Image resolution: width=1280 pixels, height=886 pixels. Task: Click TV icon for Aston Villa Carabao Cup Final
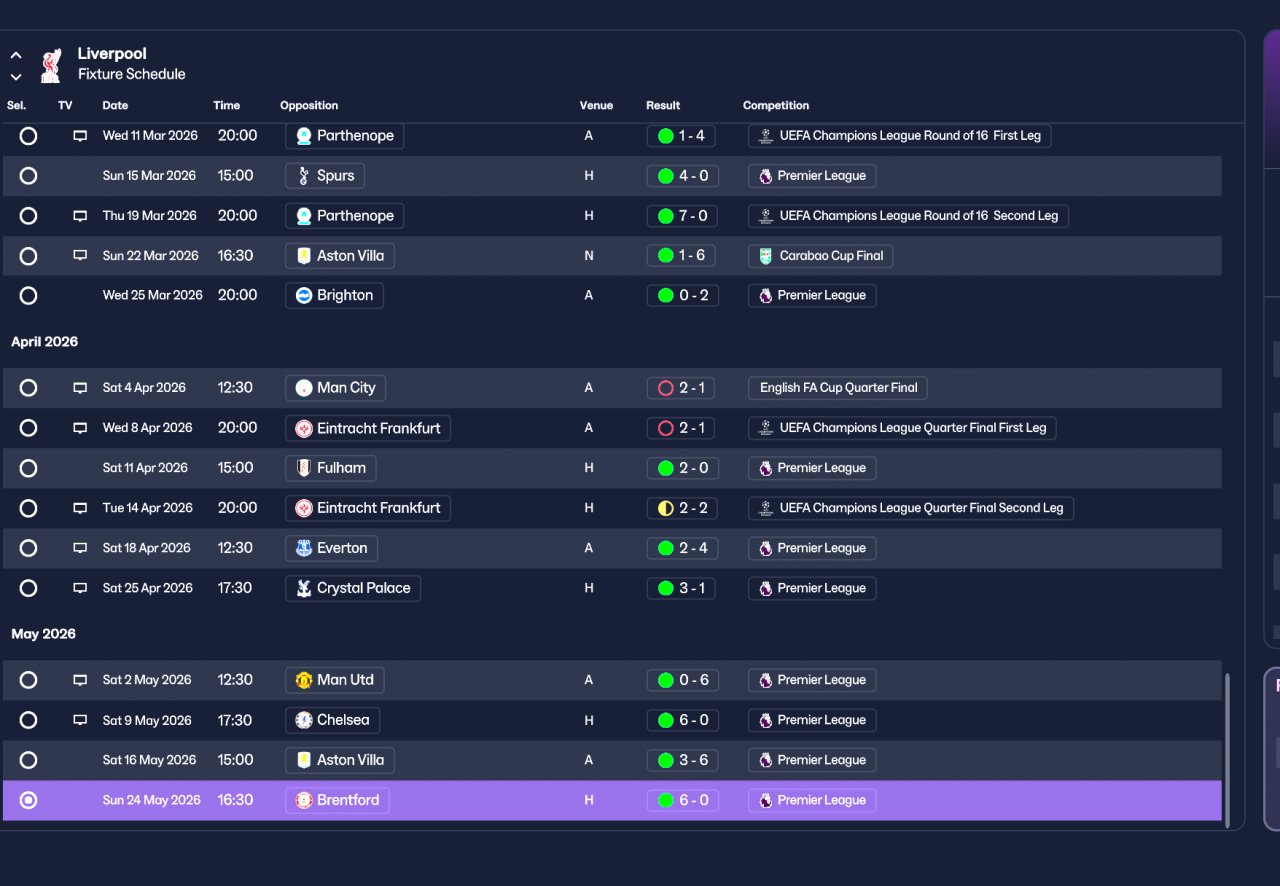click(80, 256)
